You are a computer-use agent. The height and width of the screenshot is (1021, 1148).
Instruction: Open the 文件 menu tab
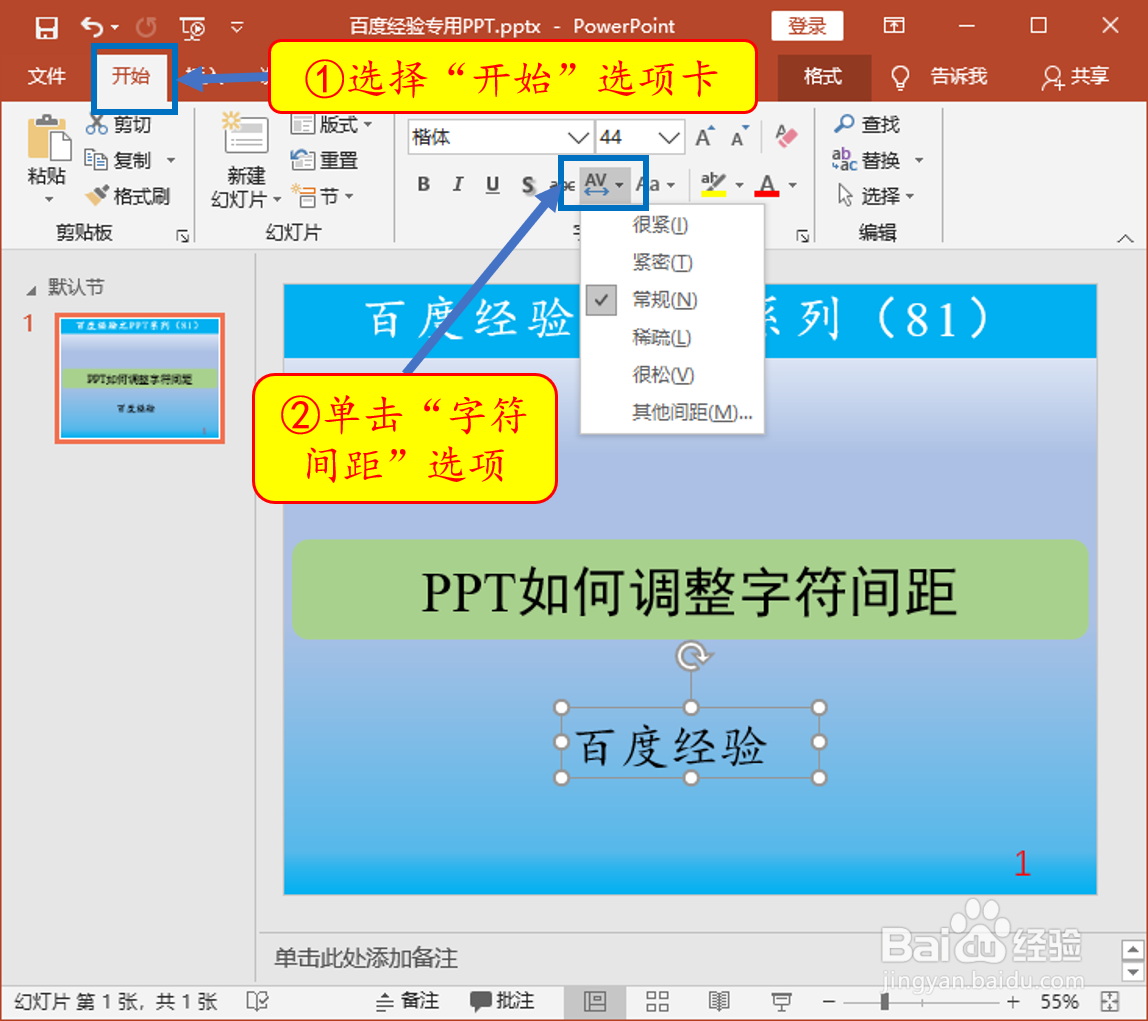pos(47,75)
